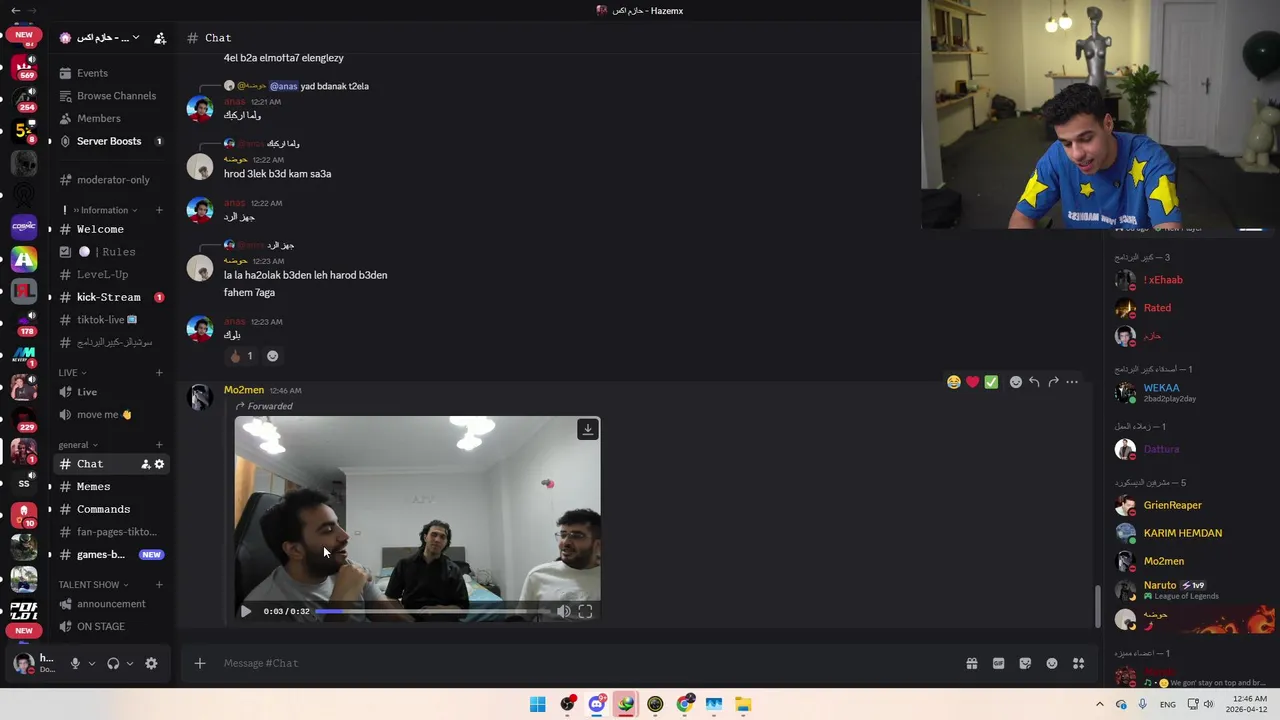Open the gift icon in message bar
The height and width of the screenshot is (720, 1280).
(x=971, y=663)
